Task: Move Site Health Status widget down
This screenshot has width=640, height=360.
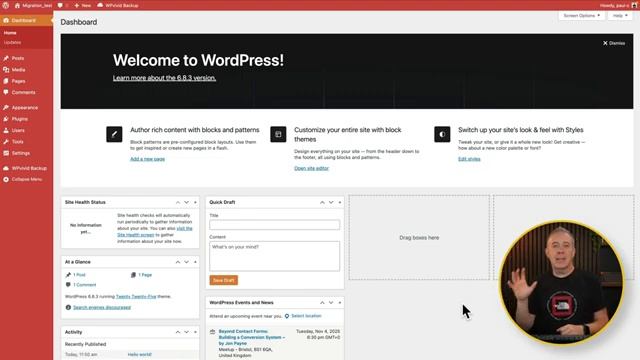Action: 187,202
